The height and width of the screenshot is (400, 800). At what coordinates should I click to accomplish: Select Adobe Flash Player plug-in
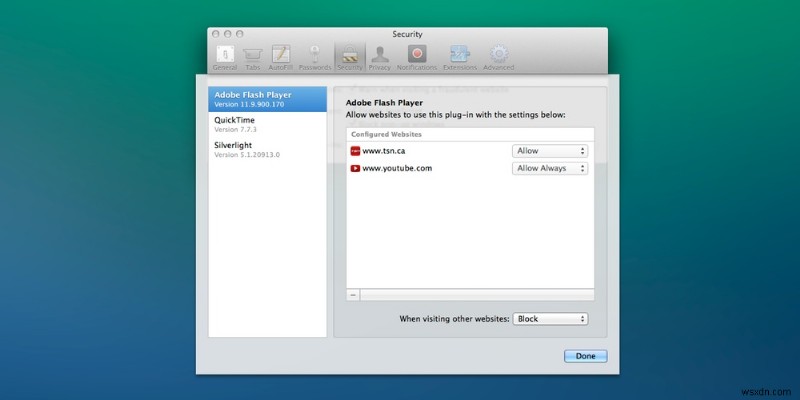point(267,99)
